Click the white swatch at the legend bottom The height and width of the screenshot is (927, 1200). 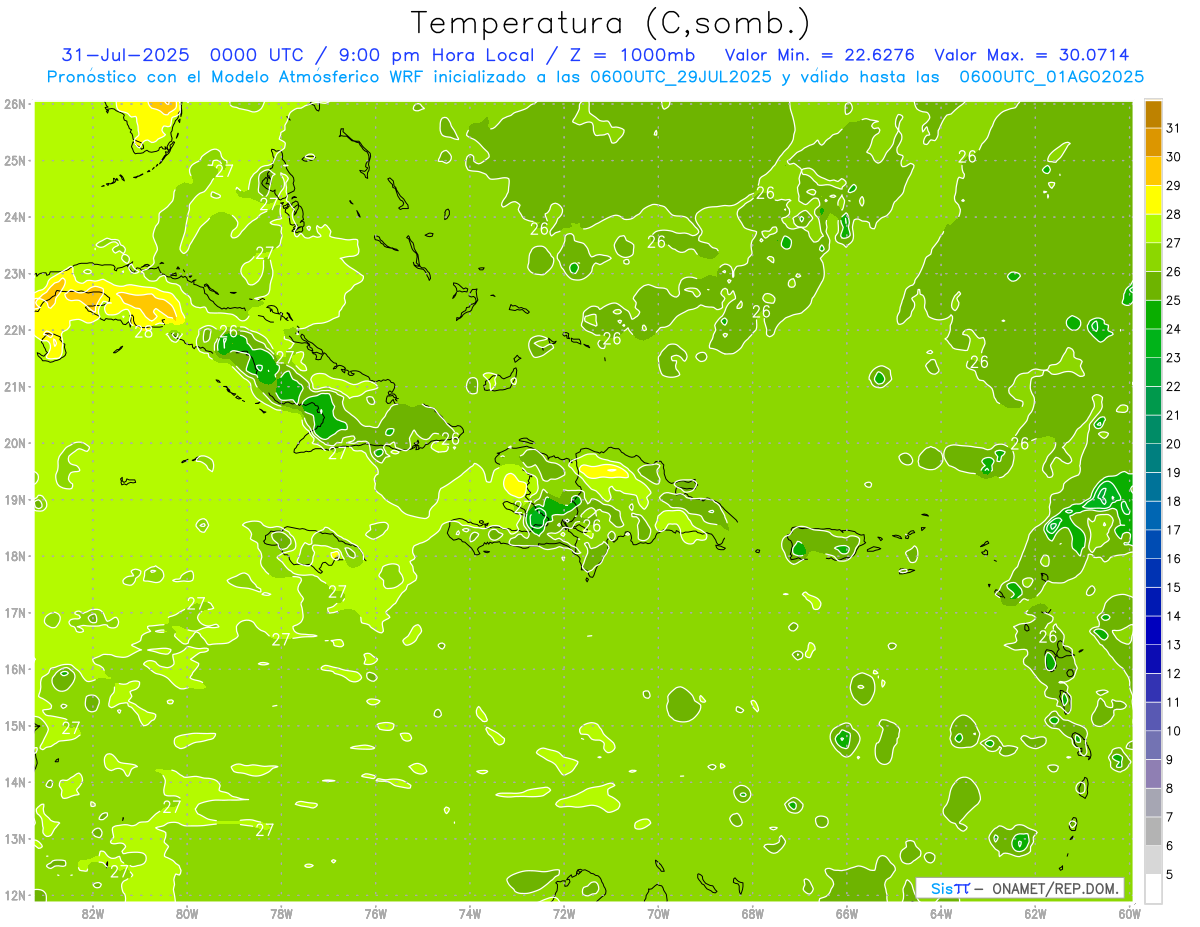pos(1153,887)
